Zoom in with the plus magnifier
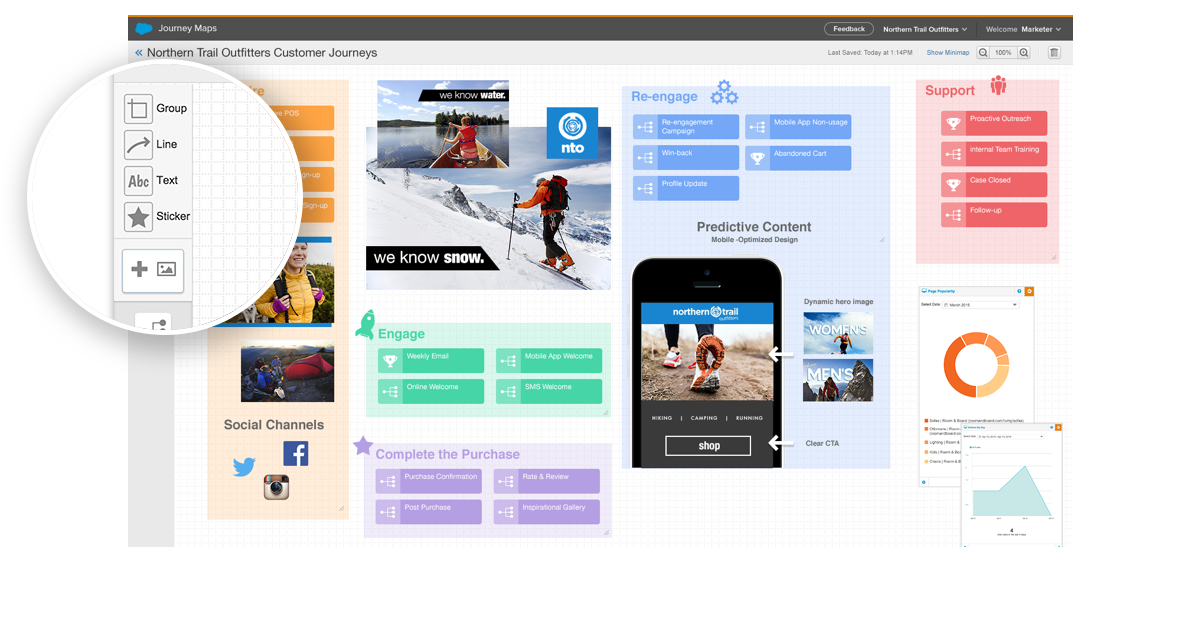 pyautogui.click(x=1024, y=53)
